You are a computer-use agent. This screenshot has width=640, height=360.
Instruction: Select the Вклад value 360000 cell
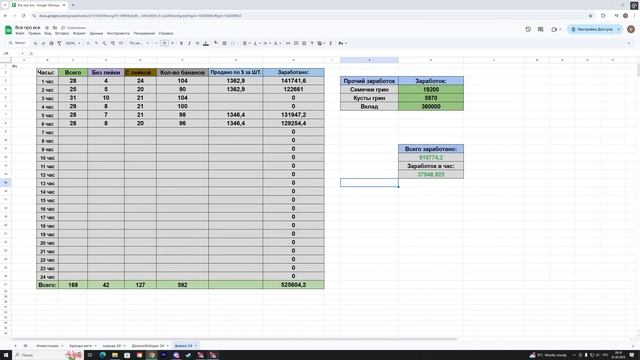[x=431, y=107]
